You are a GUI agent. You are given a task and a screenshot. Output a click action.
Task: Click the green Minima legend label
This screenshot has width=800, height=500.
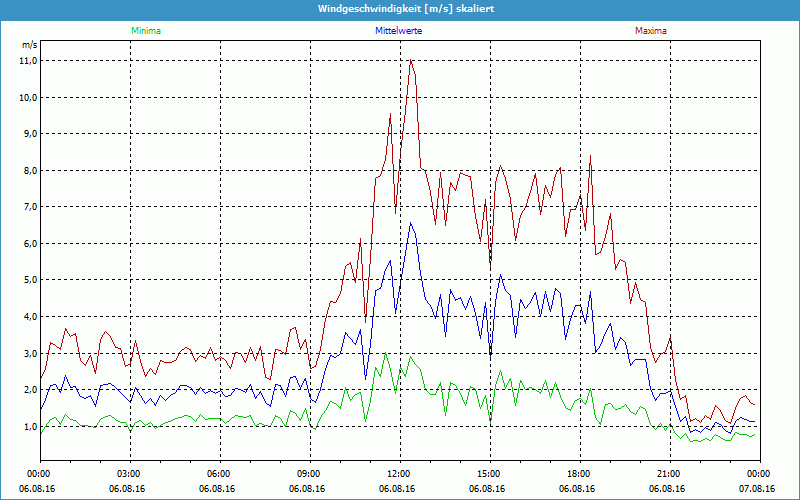[x=145, y=31]
